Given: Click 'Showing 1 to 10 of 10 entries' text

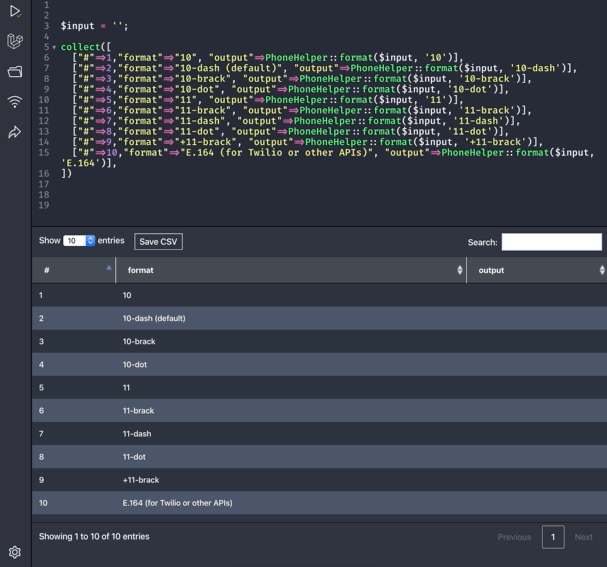Looking at the screenshot, I should click(94, 536).
